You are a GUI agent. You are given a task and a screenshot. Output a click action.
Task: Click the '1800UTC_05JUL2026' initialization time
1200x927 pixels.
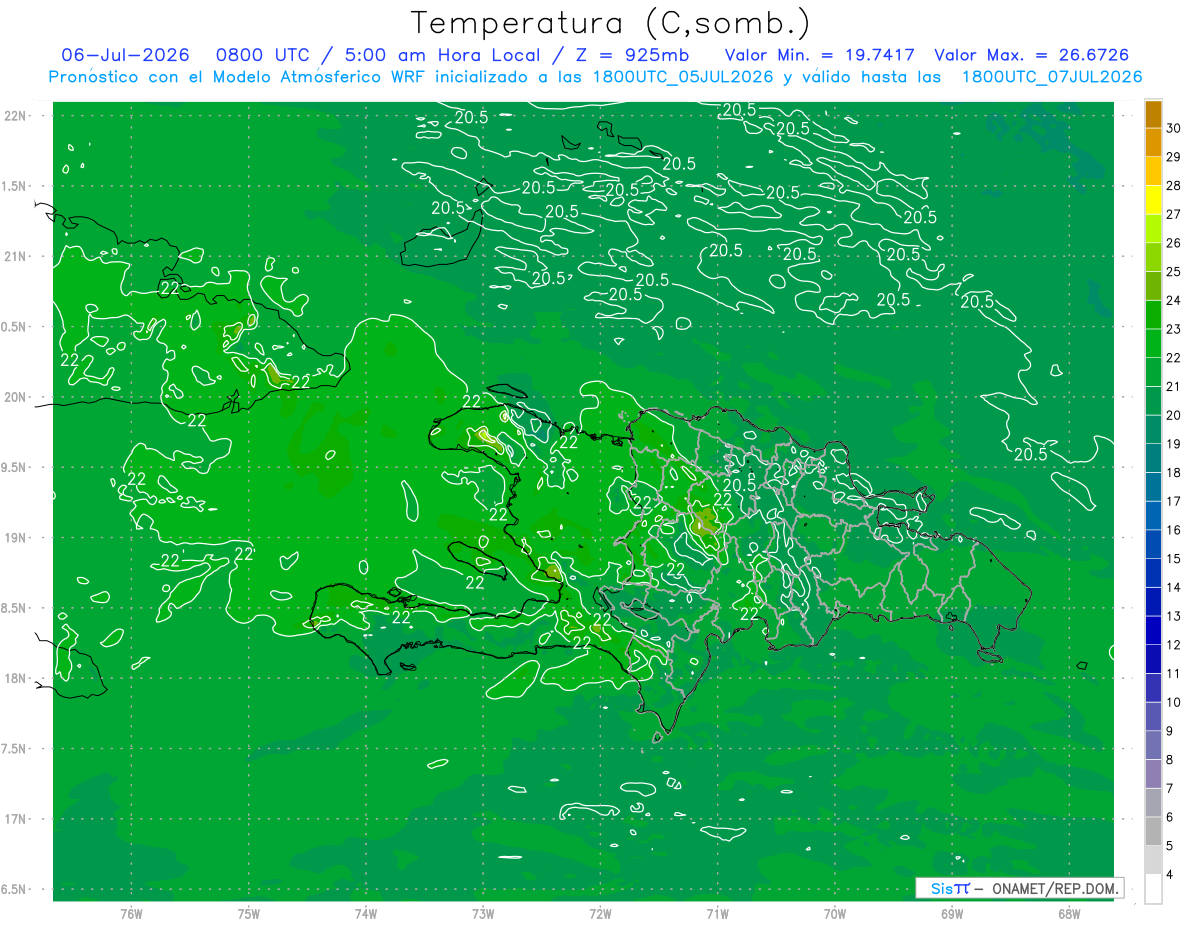(x=683, y=77)
